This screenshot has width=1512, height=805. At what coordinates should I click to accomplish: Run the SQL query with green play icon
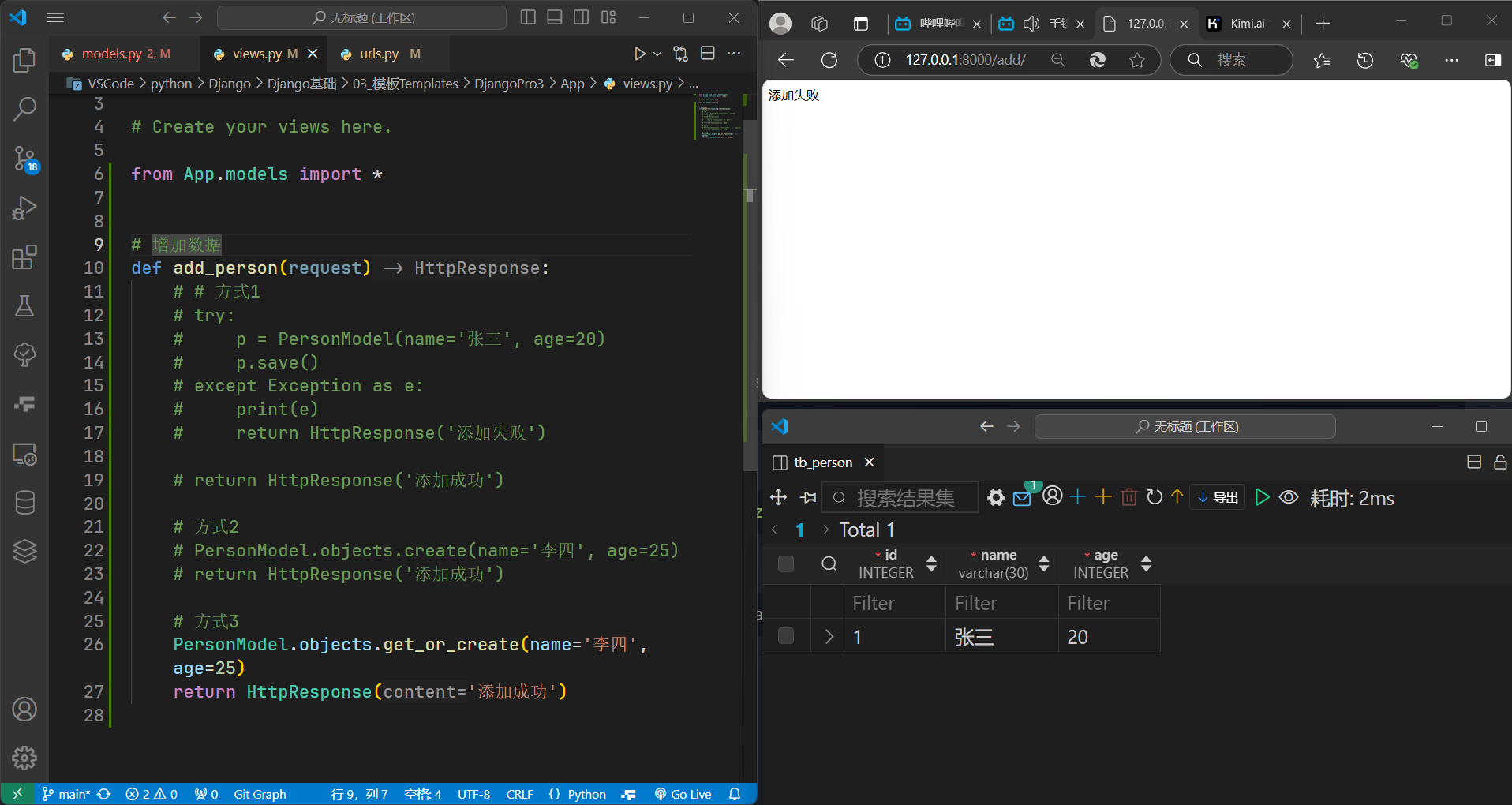1262,497
